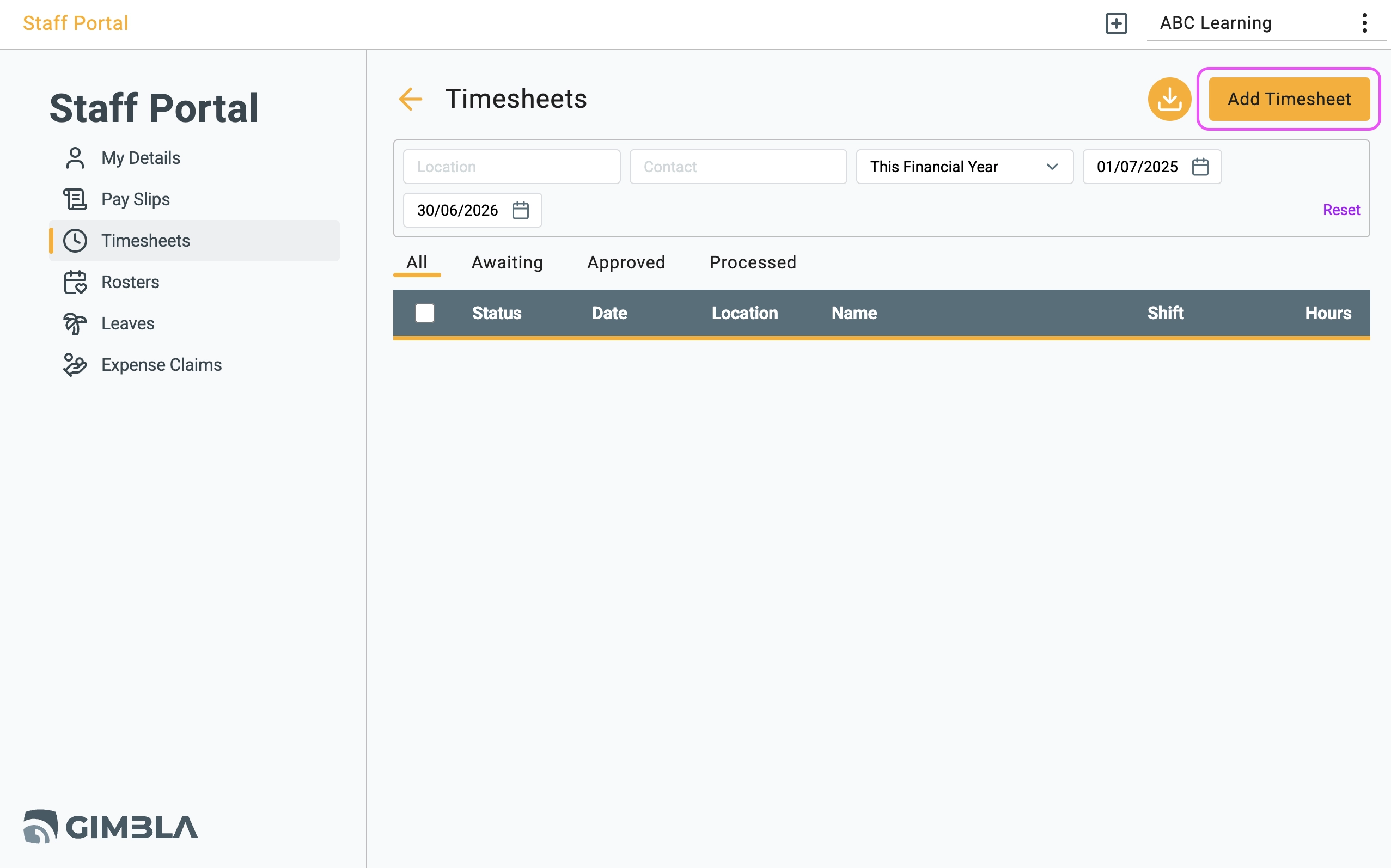The height and width of the screenshot is (868, 1391).
Task: Click the Add Timesheet button
Action: (1289, 99)
